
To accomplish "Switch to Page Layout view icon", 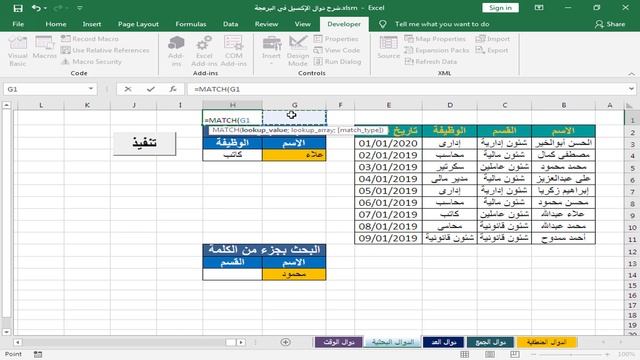I will (490, 354).
